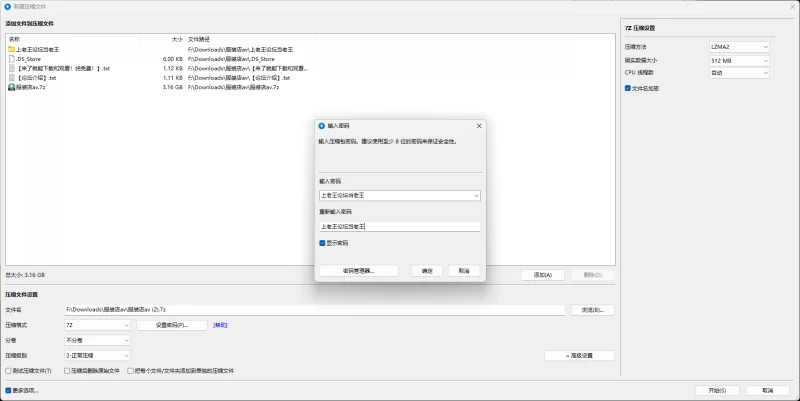
Task: Click the 密码管理器 button
Action: click(359, 271)
